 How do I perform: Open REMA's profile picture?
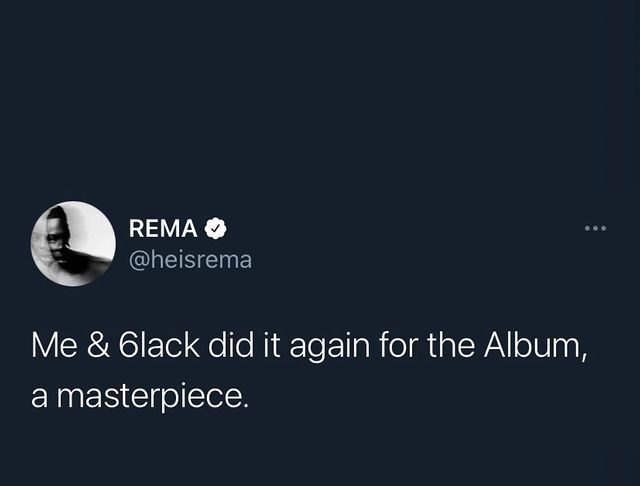(x=74, y=244)
